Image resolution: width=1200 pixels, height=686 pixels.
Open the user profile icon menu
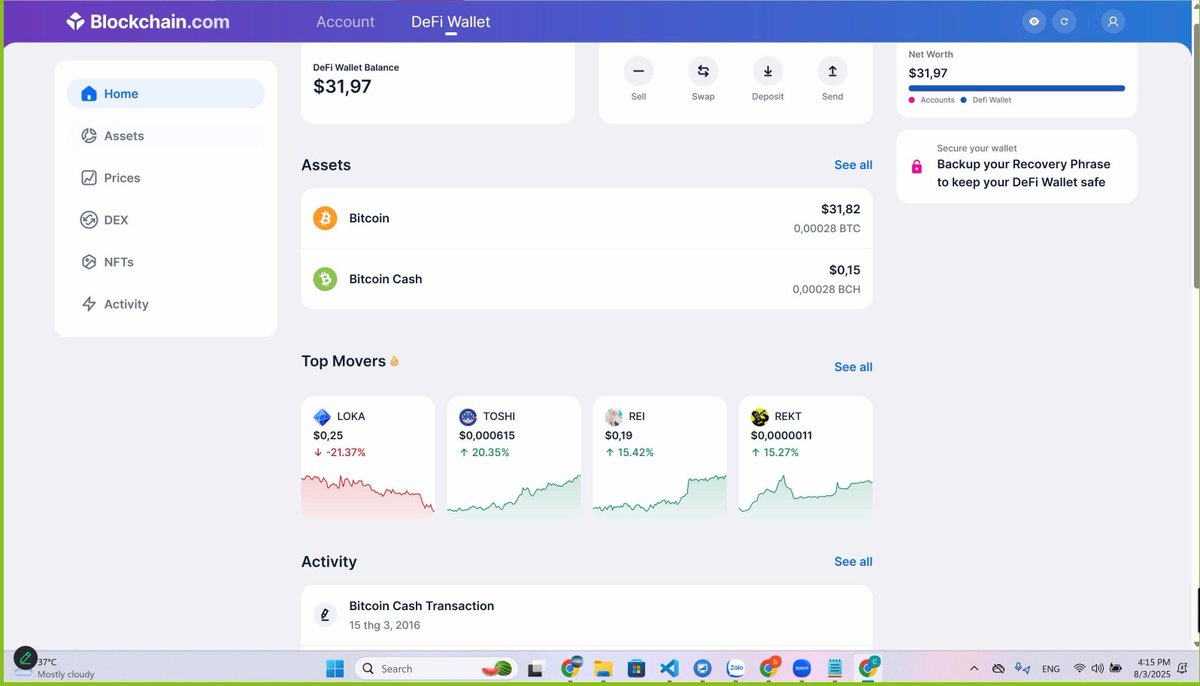click(x=1113, y=21)
